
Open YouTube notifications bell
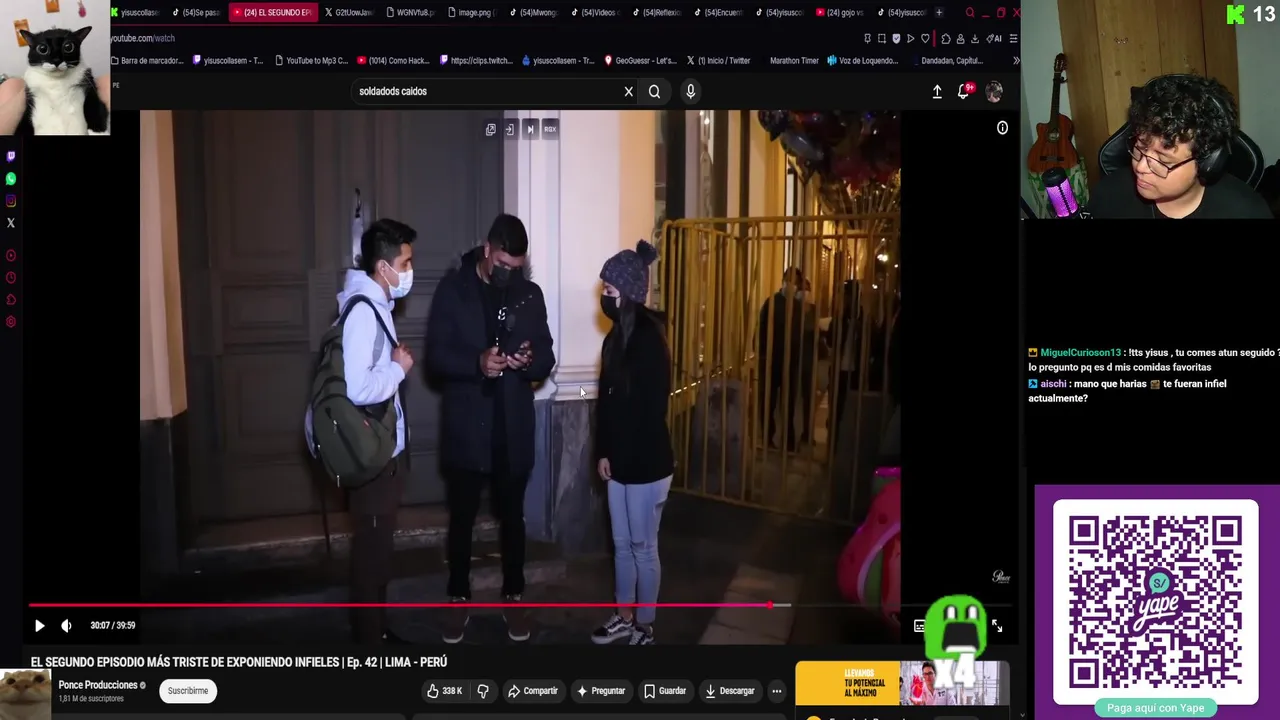tap(965, 91)
